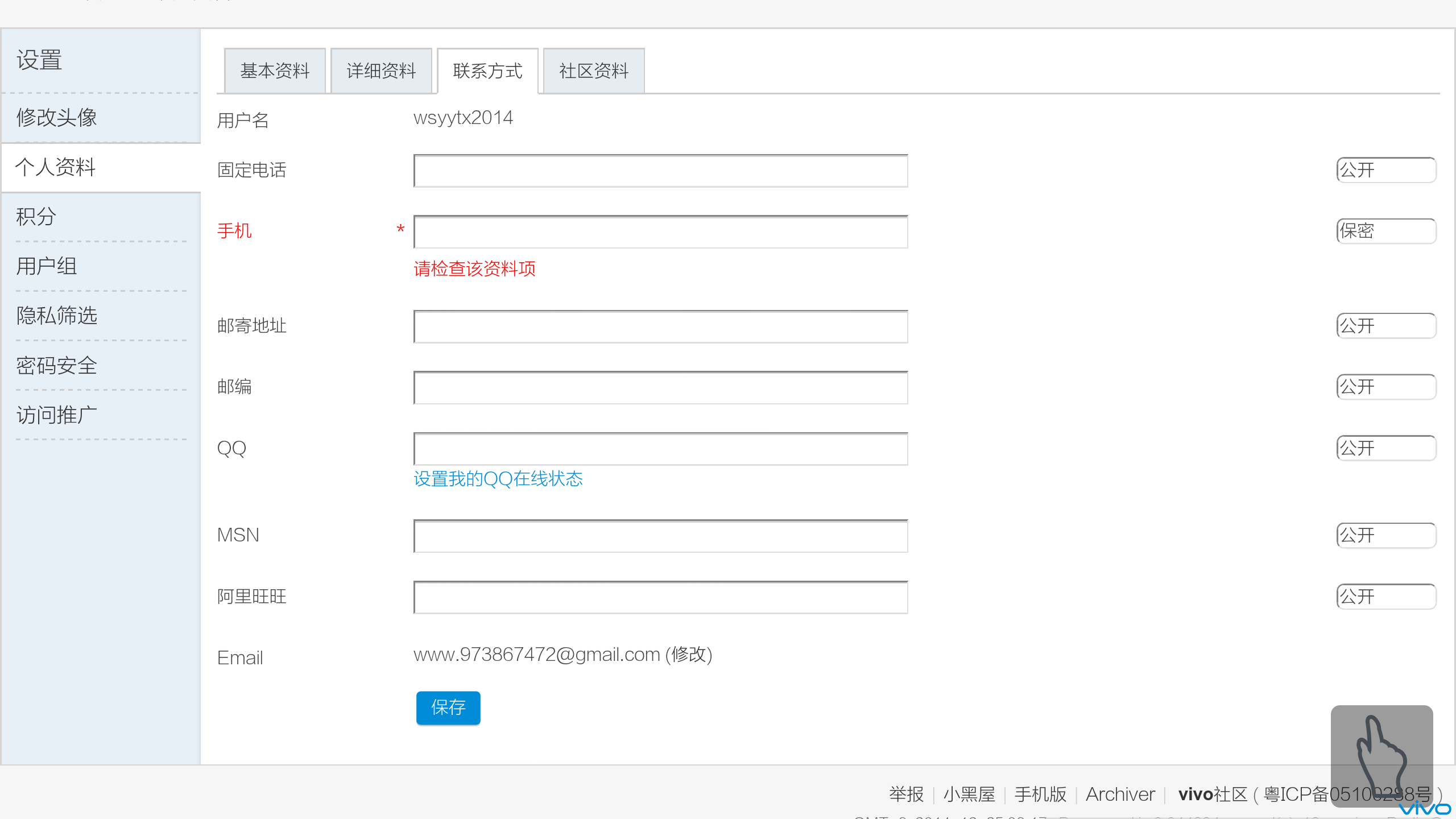Focus the 阿里旺旺 input field
This screenshot has height=819, width=1456.
pyautogui.click(x=661, y=597)
